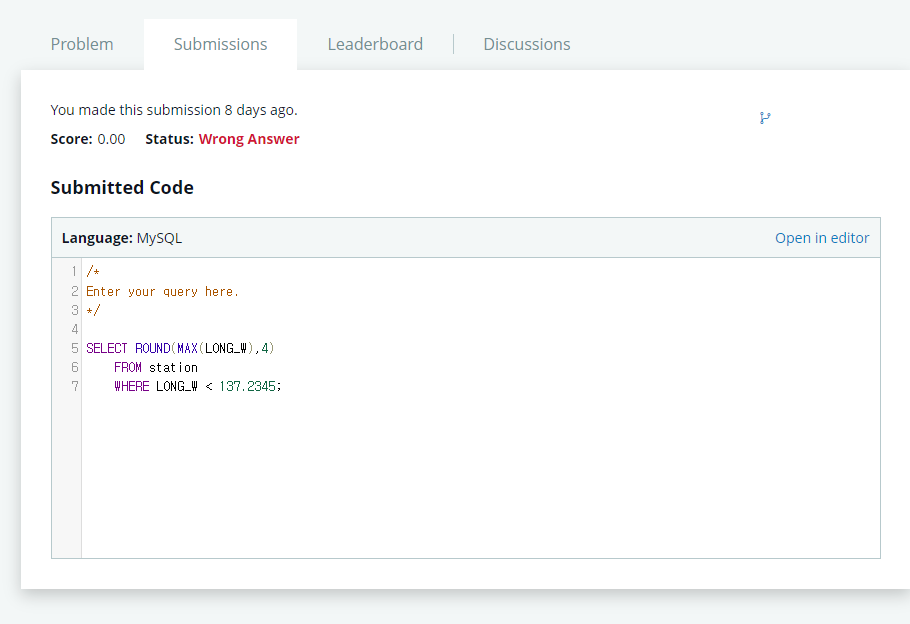Image resolution: width=910 pixels, height=624 pixels.
Task: Click the small branch icon near submission info
Action: click(x=765, y=118)
